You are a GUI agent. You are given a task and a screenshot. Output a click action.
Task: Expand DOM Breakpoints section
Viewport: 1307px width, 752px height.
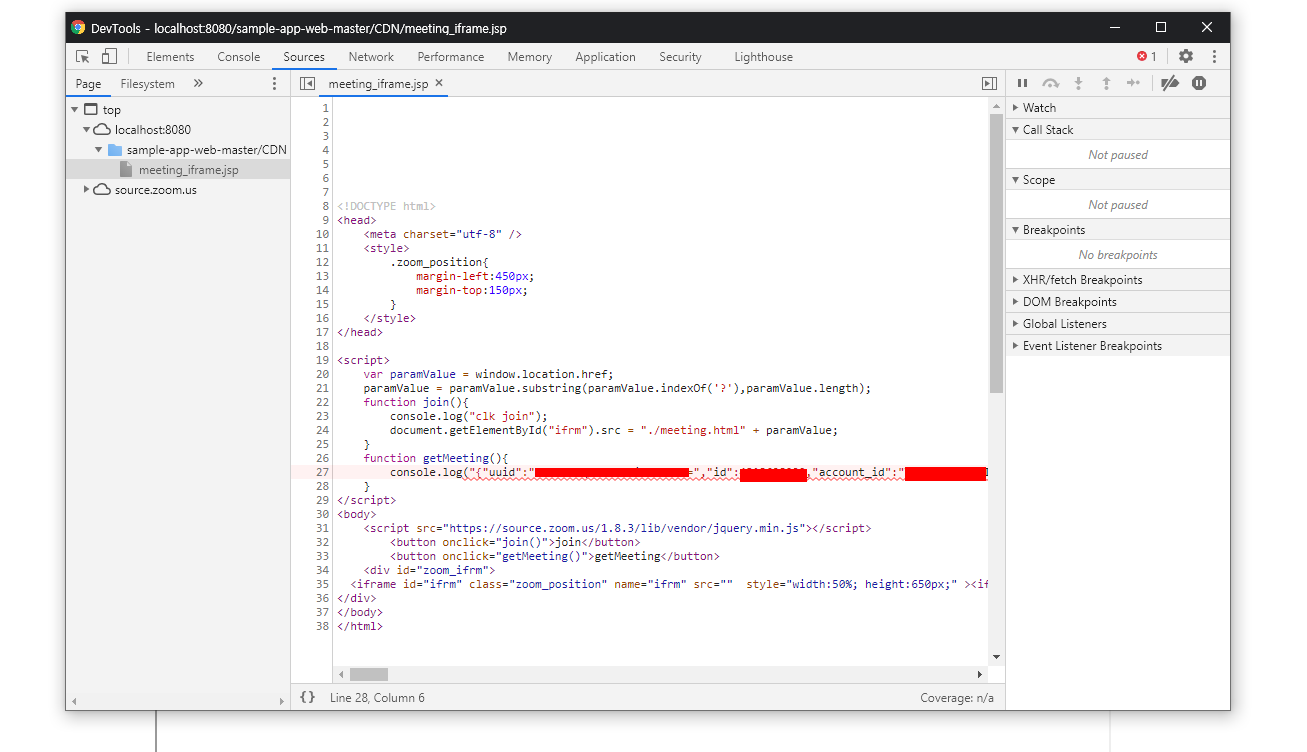[x=1118, y=302]
